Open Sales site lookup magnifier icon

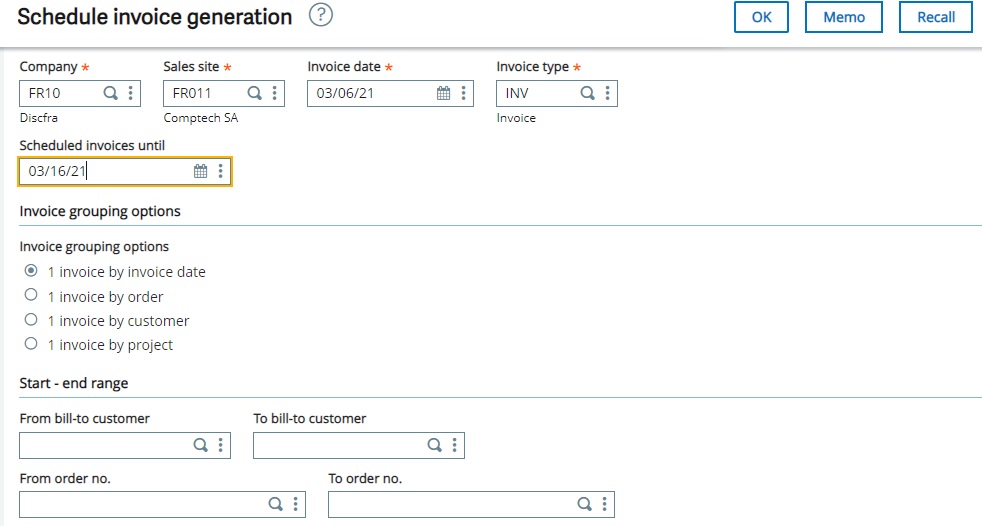pyautogui.click(x=254, y=93)
